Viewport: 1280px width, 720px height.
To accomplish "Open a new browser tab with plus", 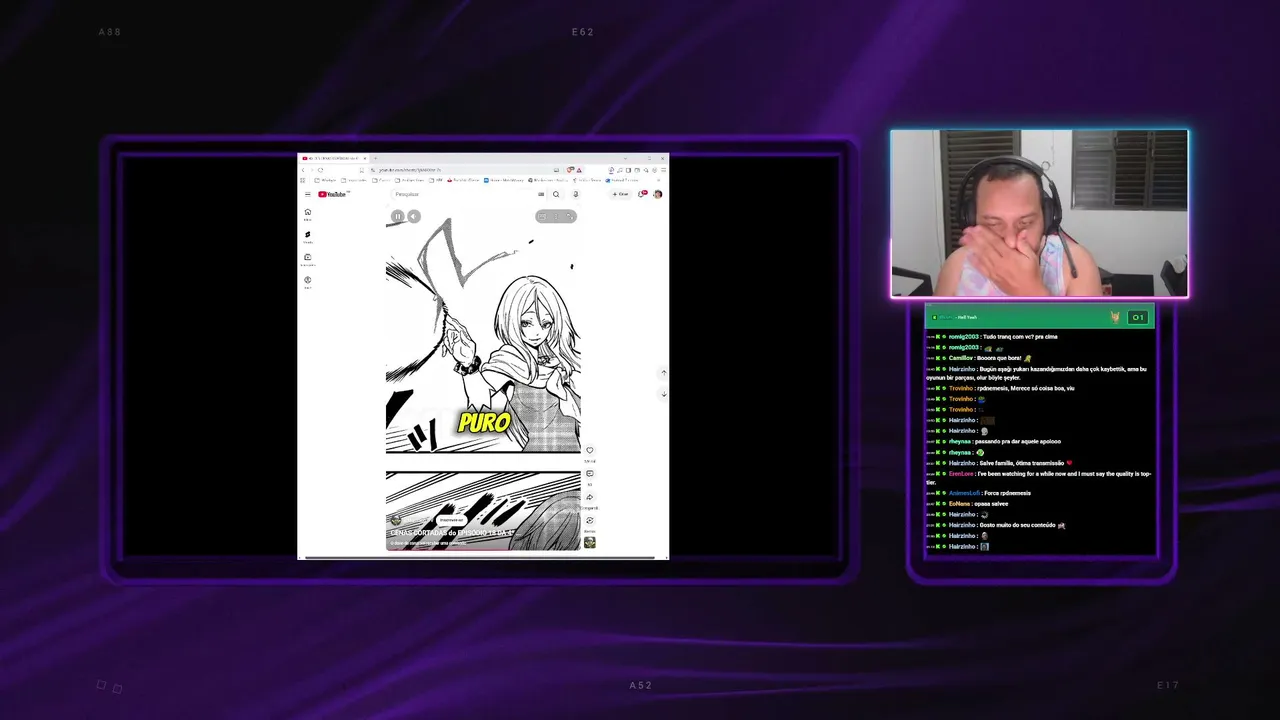I will (375, 158).
